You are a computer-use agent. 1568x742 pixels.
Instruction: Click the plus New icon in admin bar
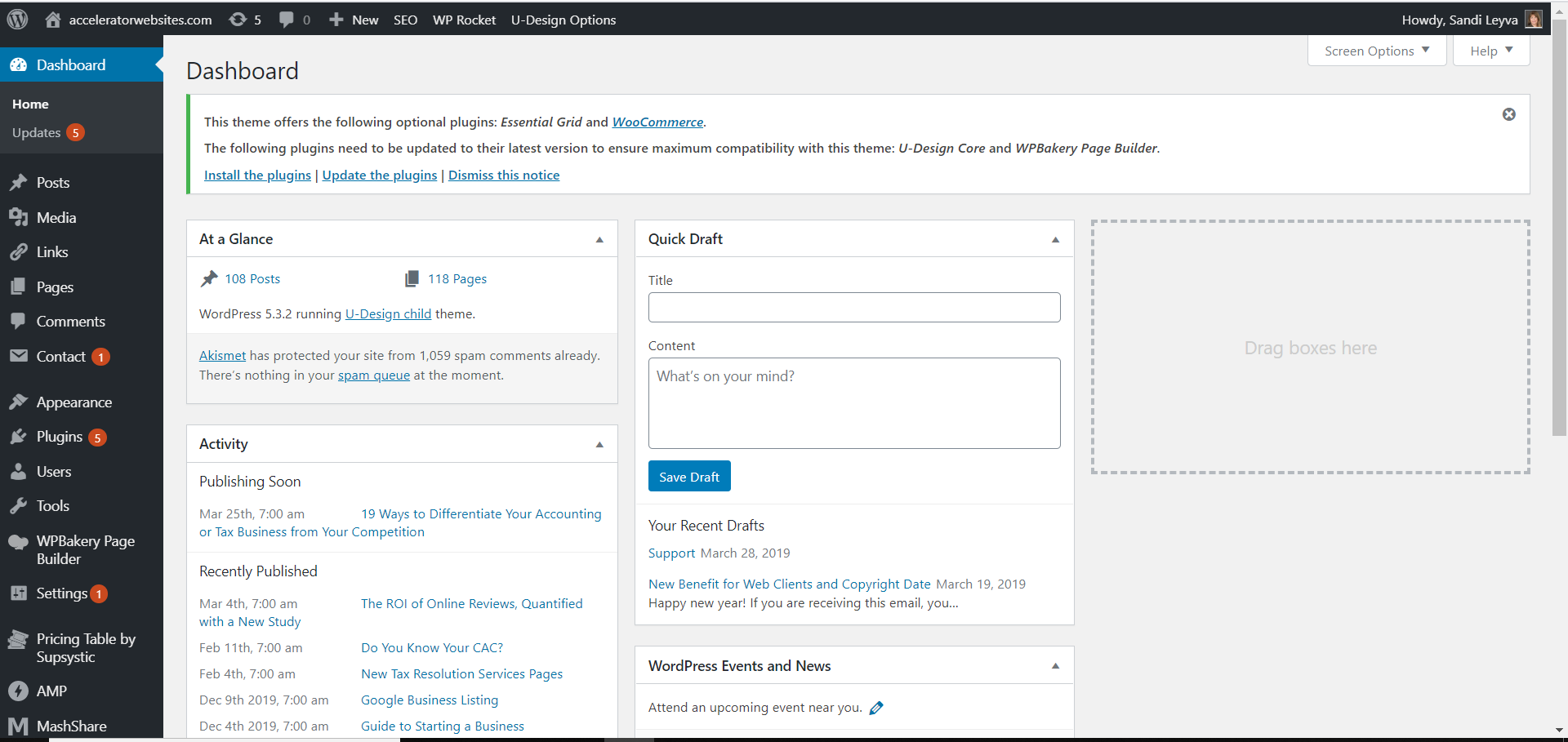336,20
